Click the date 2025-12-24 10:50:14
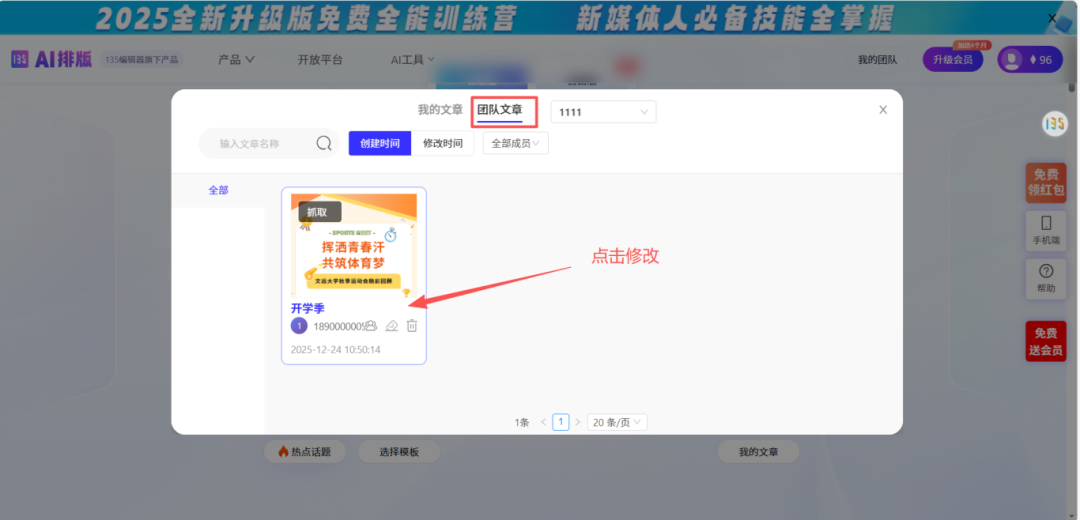The width and height of the screenshot is (1080, 520). [335, 349]
